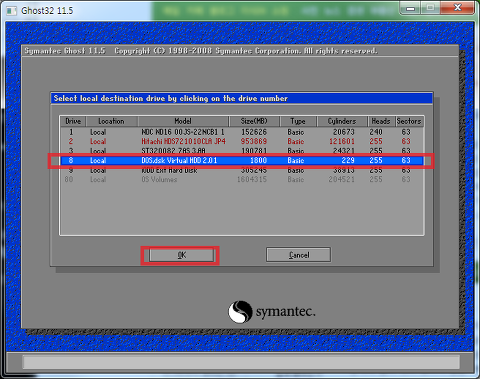480x379 pixels.
Task: Click the ST320082 7AS model entry
Action: click(173, 151)
